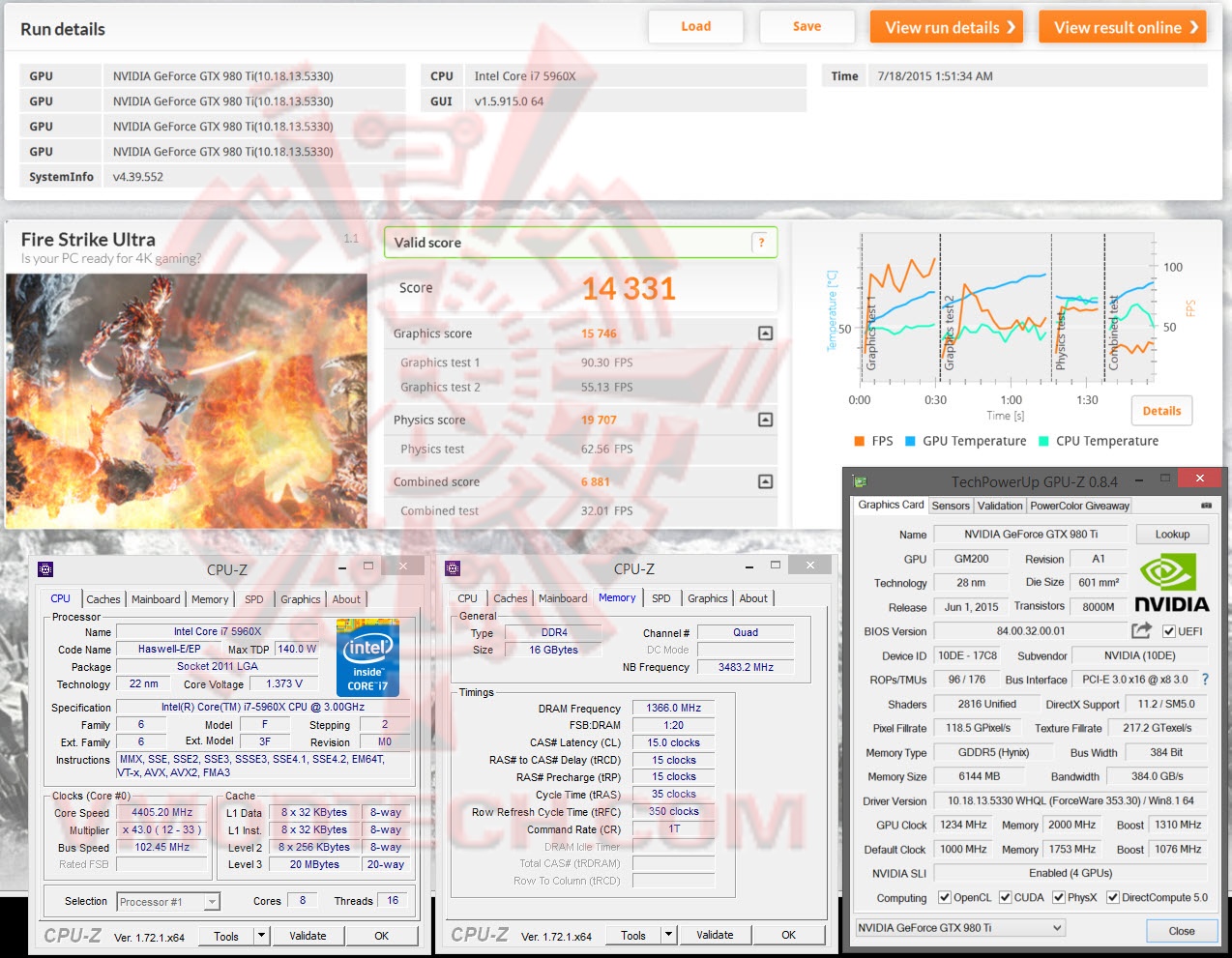Click the teal CPU Temperature legend swatch
The height and width of the screenshot is (958, 1232).
(1043, 441)
